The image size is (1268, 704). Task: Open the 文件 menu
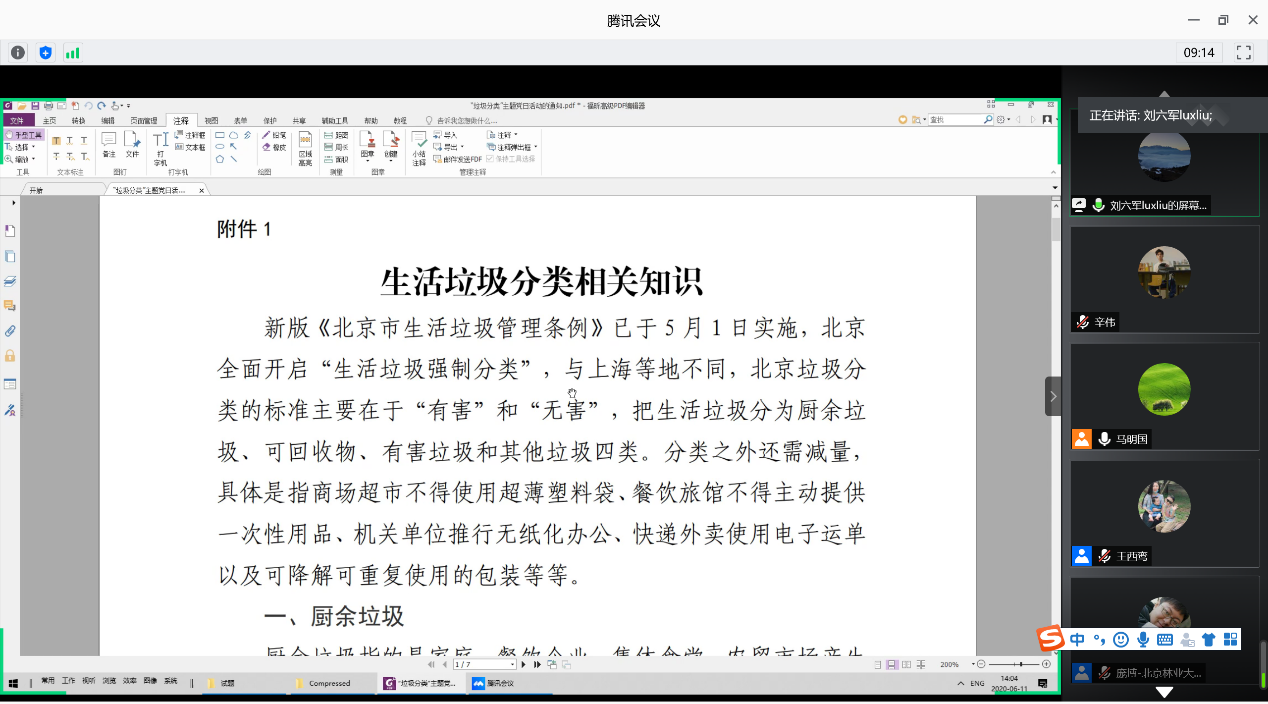[x=17, y=120]
